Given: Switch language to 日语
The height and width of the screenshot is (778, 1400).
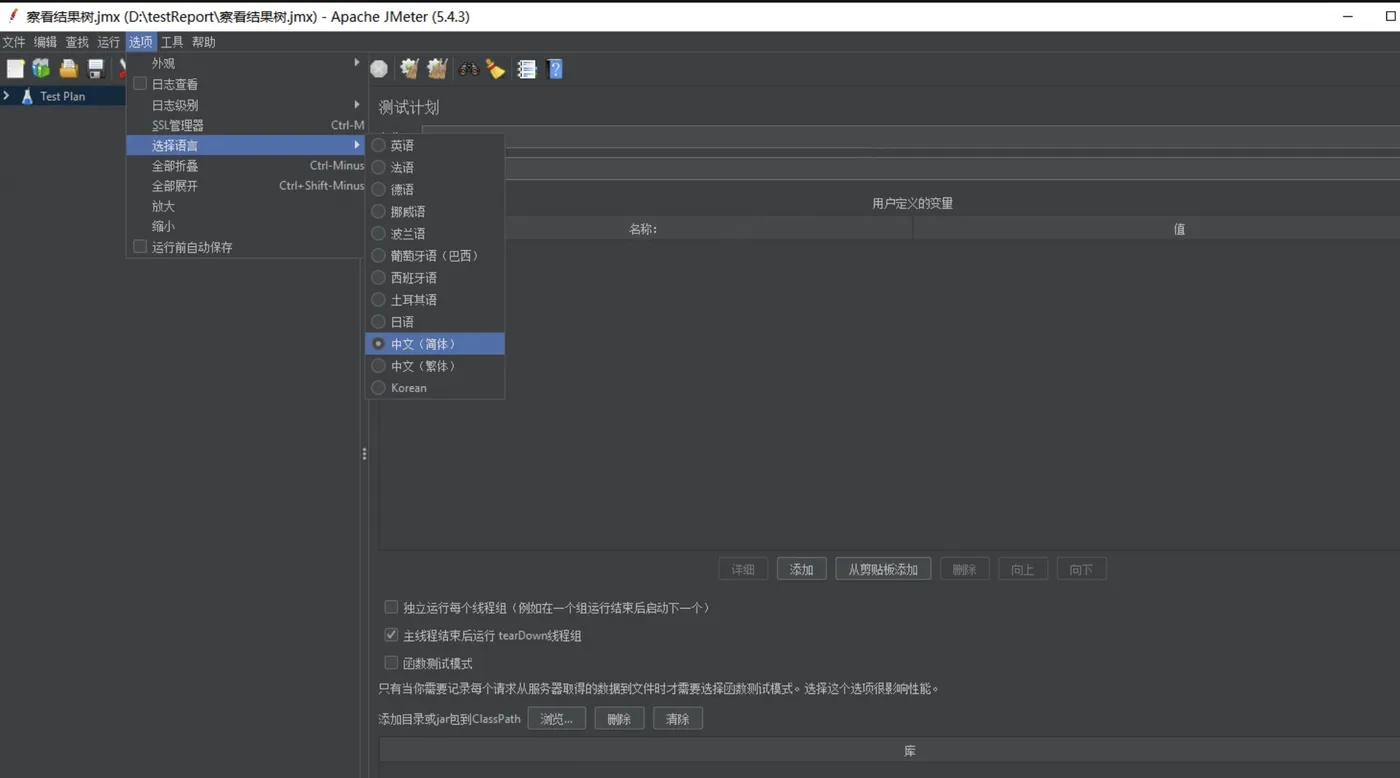Looking at the screenshot, I should pyautogui.click(x=435, y=321).
